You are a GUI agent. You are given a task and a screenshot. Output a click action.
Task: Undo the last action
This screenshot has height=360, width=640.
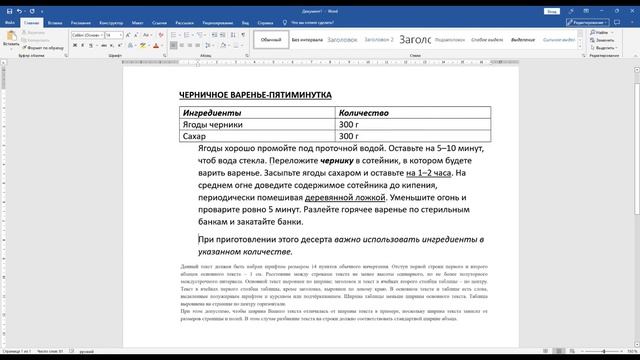click(19, 11)
